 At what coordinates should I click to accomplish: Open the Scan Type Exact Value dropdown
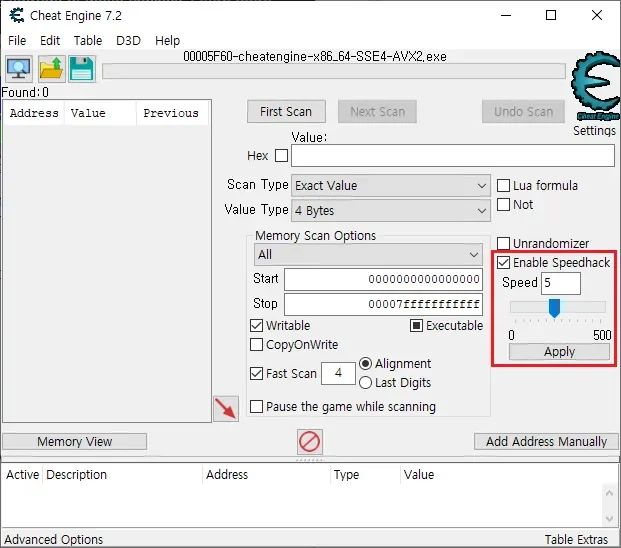pyautogui.click(x=391, y=185)
